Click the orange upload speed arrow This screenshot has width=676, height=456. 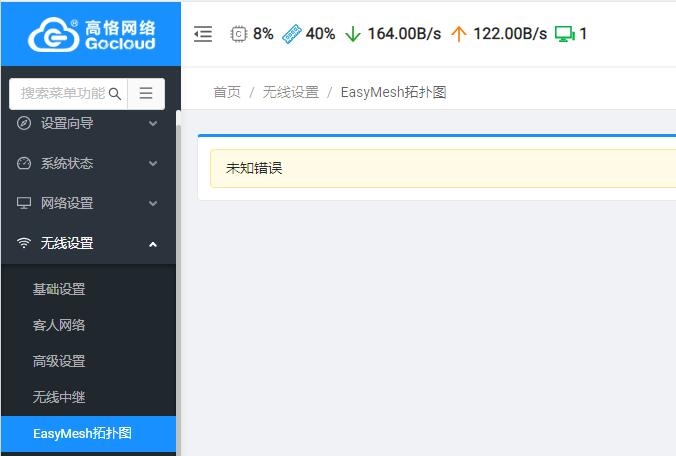coord(458,34)
